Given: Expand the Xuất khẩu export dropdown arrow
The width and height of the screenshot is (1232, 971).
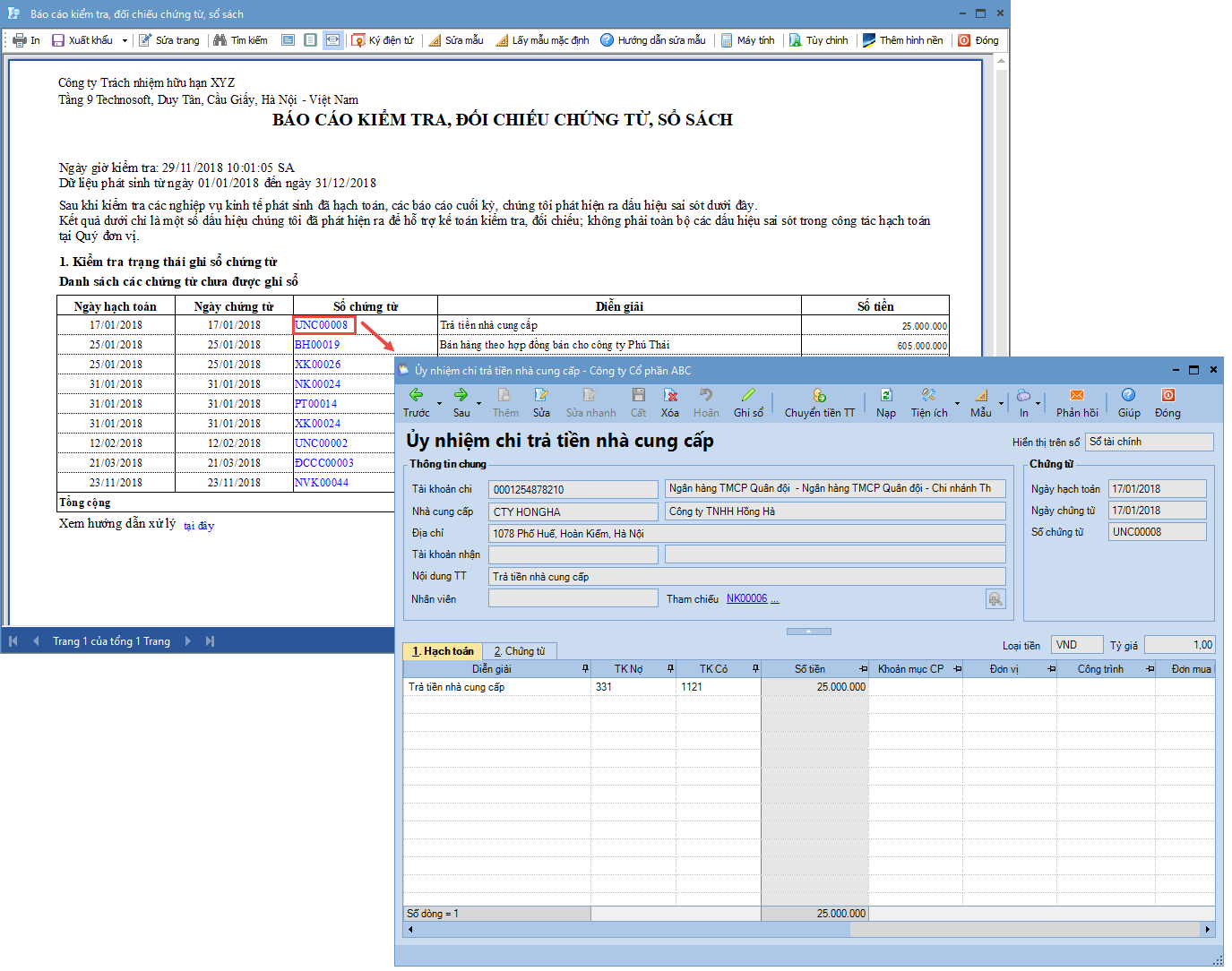Looking at the screenshot, I should [x=125, y=41].
